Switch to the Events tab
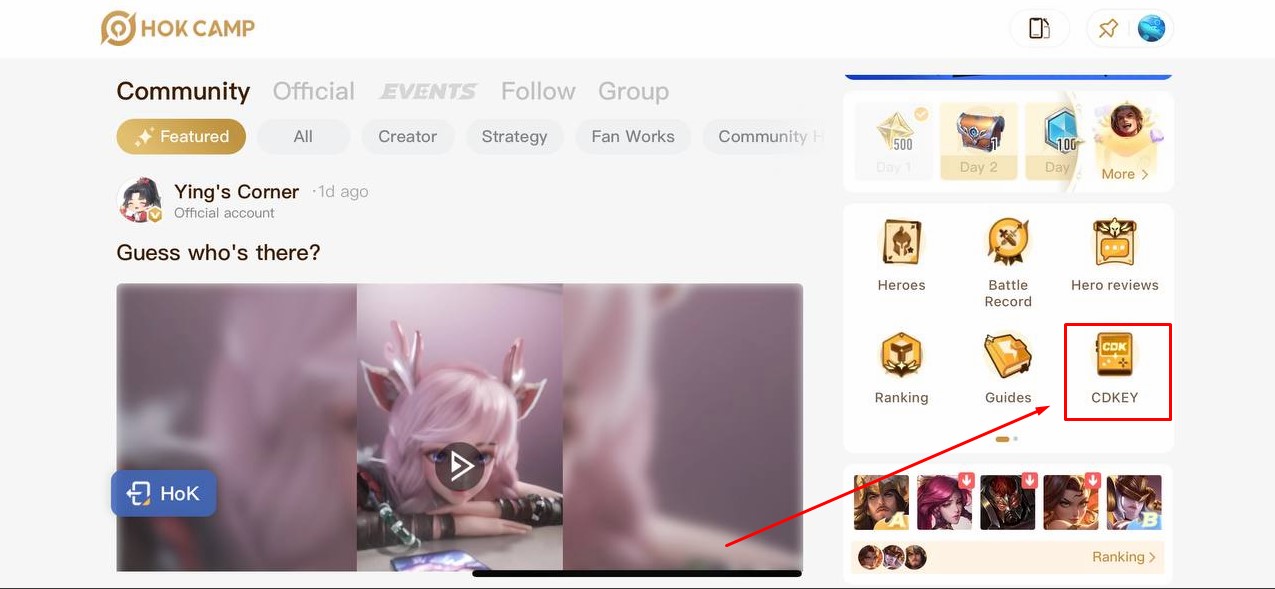 click(x=427, y=91)
